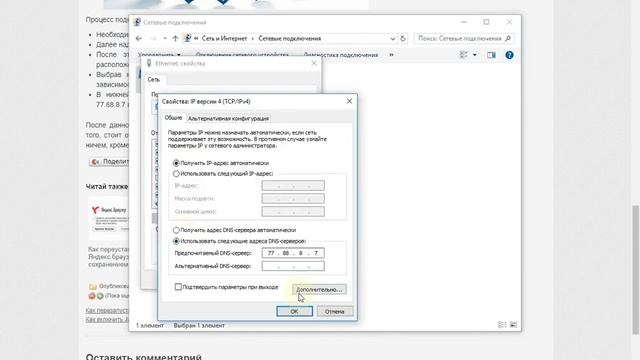
Task: Click 'Выбран 1 элемент' status bar text
Action: [199, 326]
